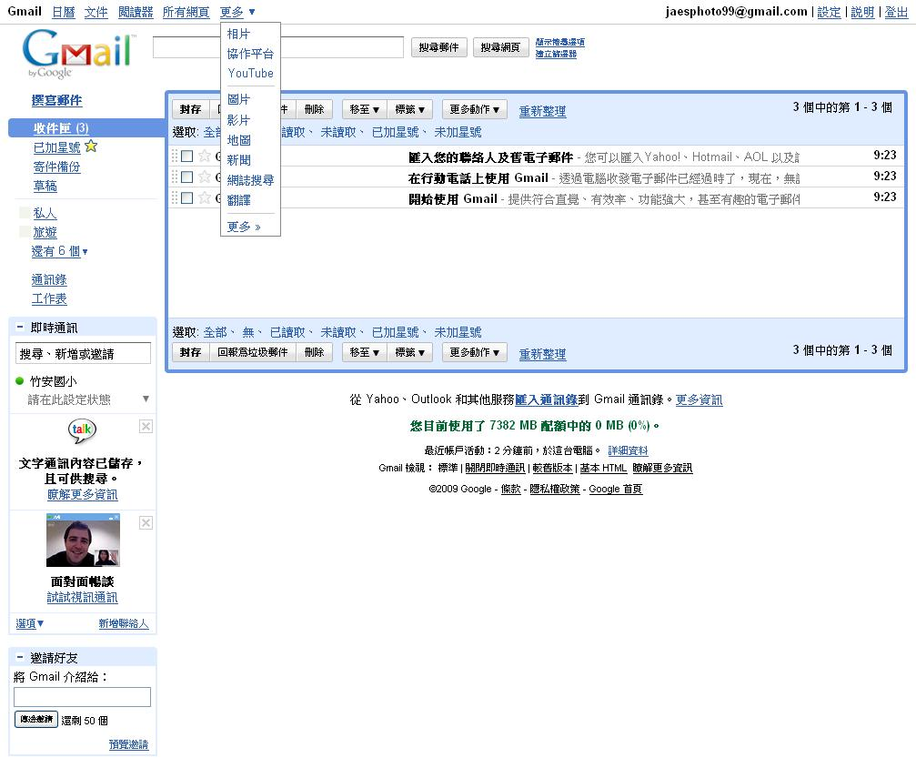This screenshot has width=916, height=768.
Task: Collapse the 即時通訊 chat panel
Action: click(20, 328)
